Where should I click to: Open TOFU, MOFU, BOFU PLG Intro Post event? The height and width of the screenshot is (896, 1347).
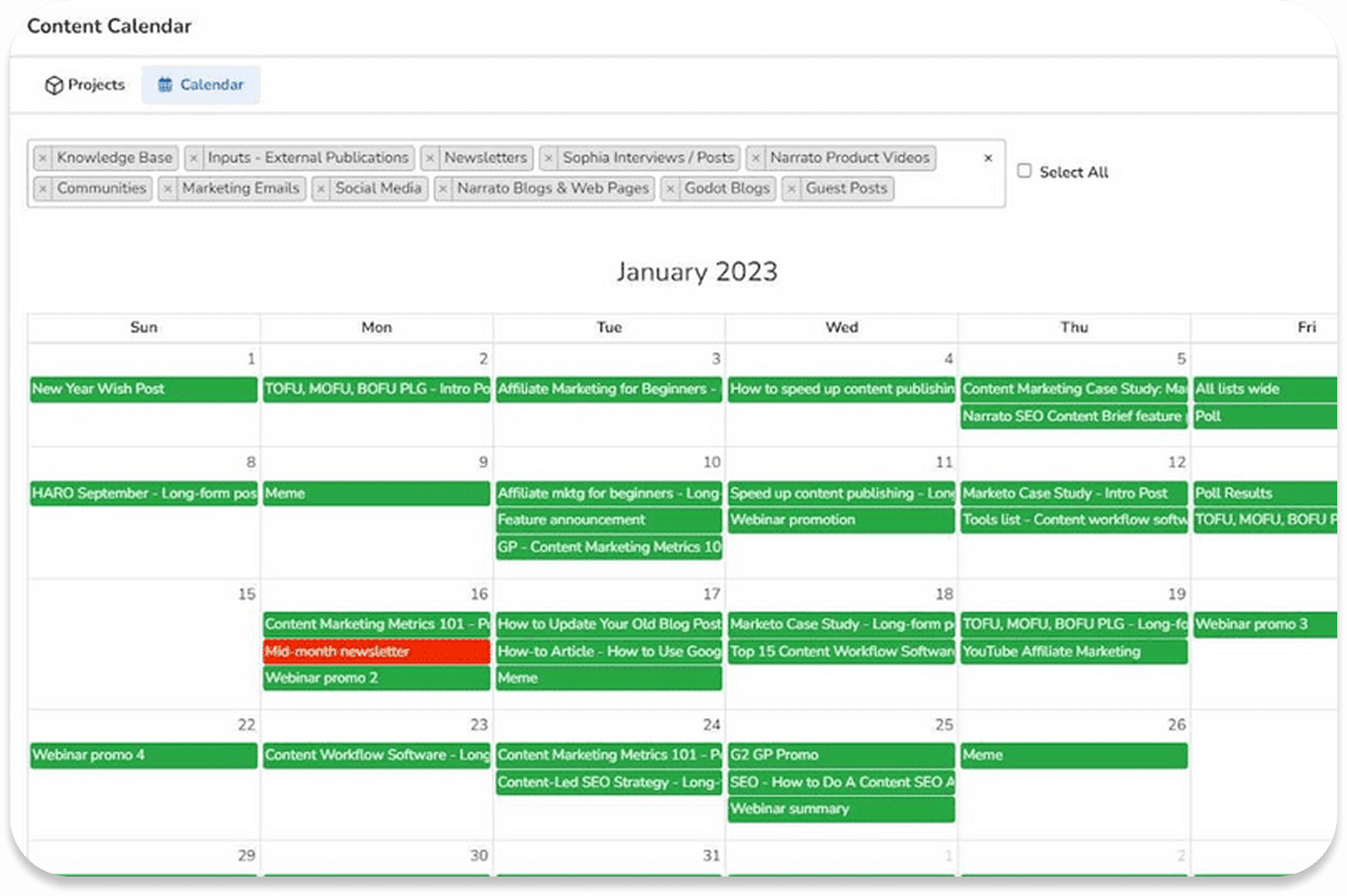pyautogui.click(x=376, y=390)
